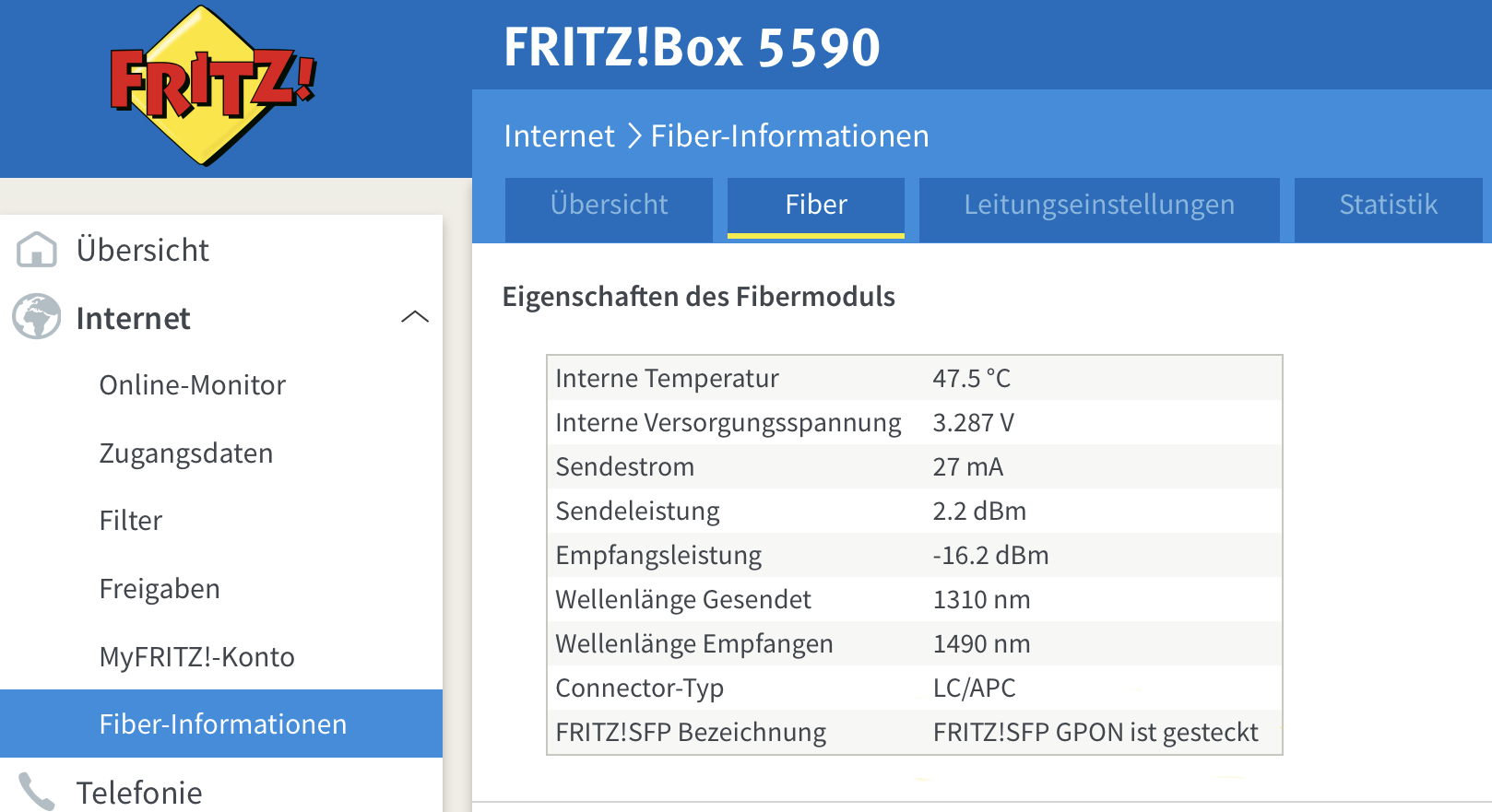The image size is (1492, 812).
Task: Open MyFRITZ!-Konto in the sidebar
Action: coord(197,657)
